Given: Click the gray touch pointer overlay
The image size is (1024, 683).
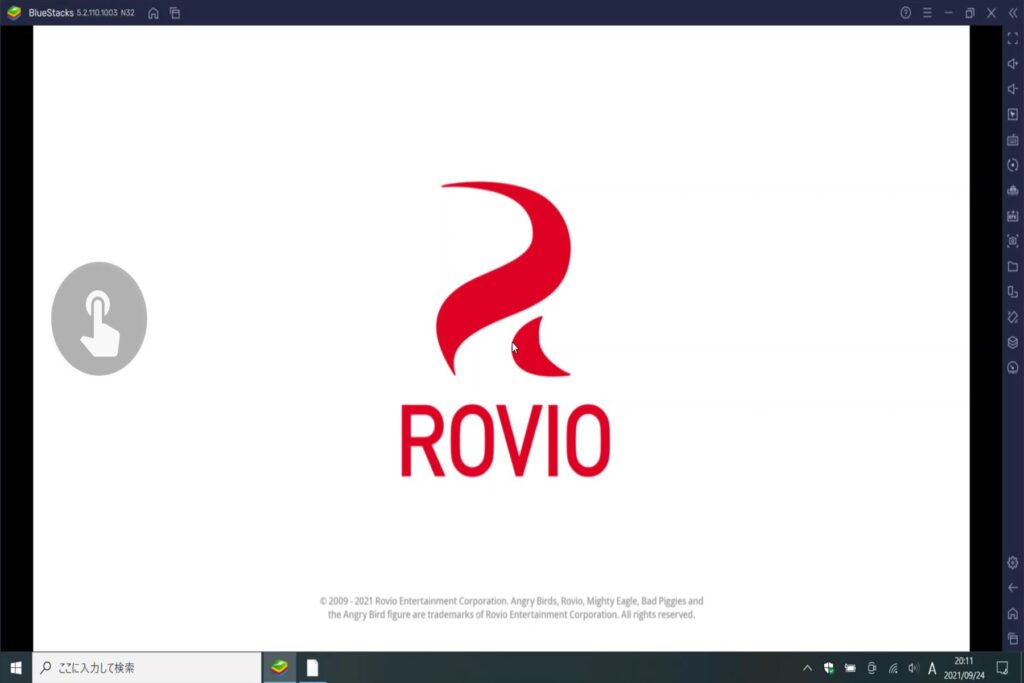Looking at the screenshot, I should click(99, 319).
